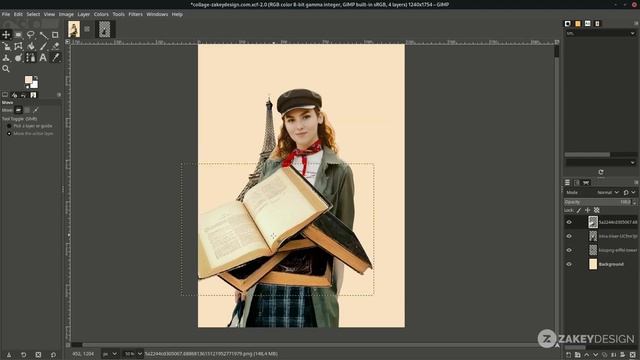Set Move mode to path
This screenshot has height=360, width=640.
click(x=36, y=110)
